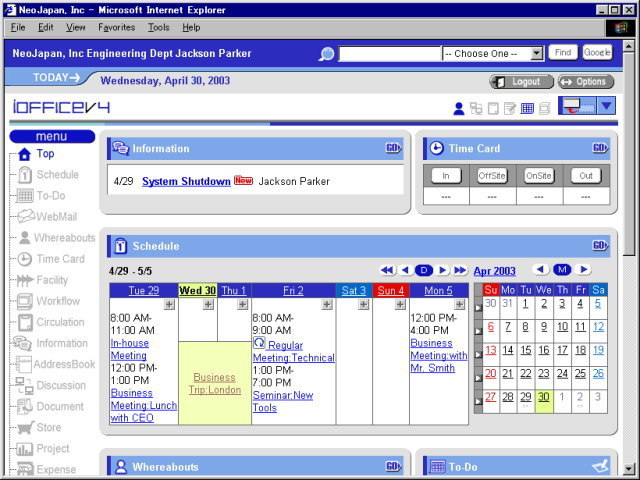Image resolution: width=640 pixels, height=480 pixels.
Task: Jump back a week with double-left arrow
Action: (387, 270)
